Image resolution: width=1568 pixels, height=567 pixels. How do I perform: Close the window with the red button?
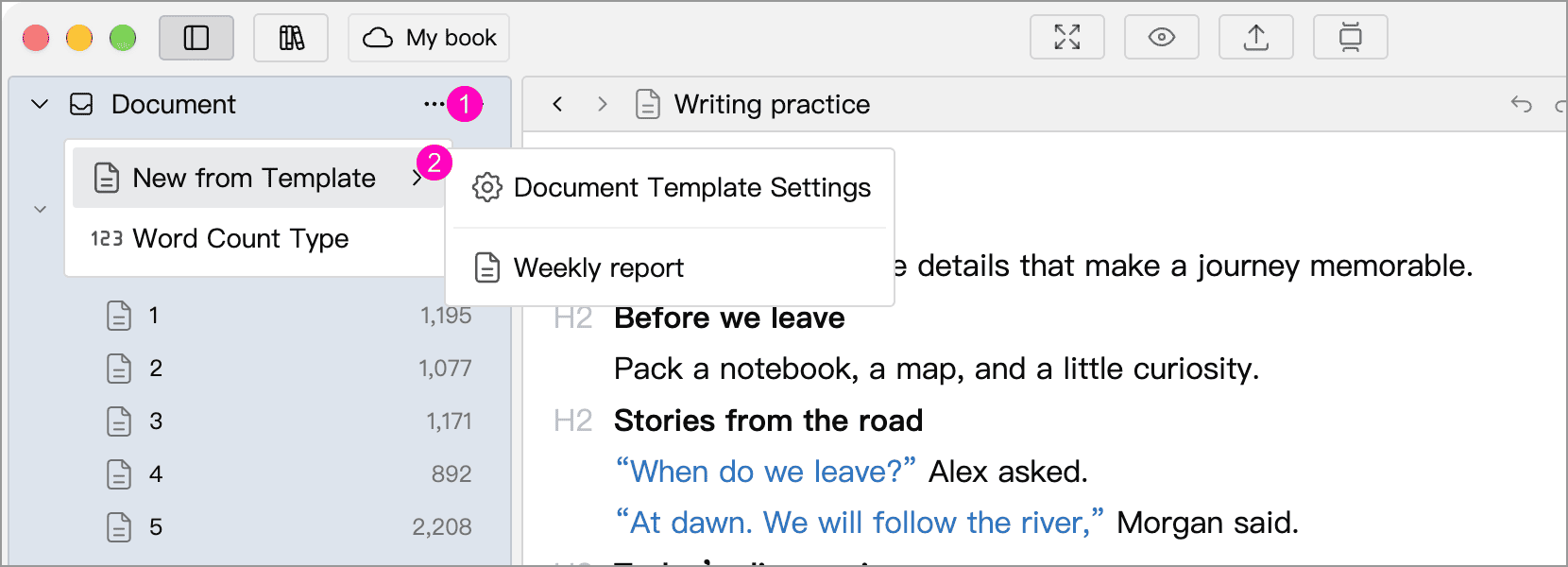(36, 38)
